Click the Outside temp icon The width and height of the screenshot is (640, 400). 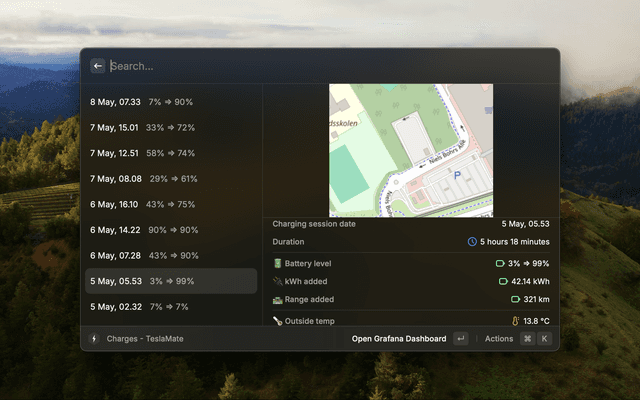(278, 321)
